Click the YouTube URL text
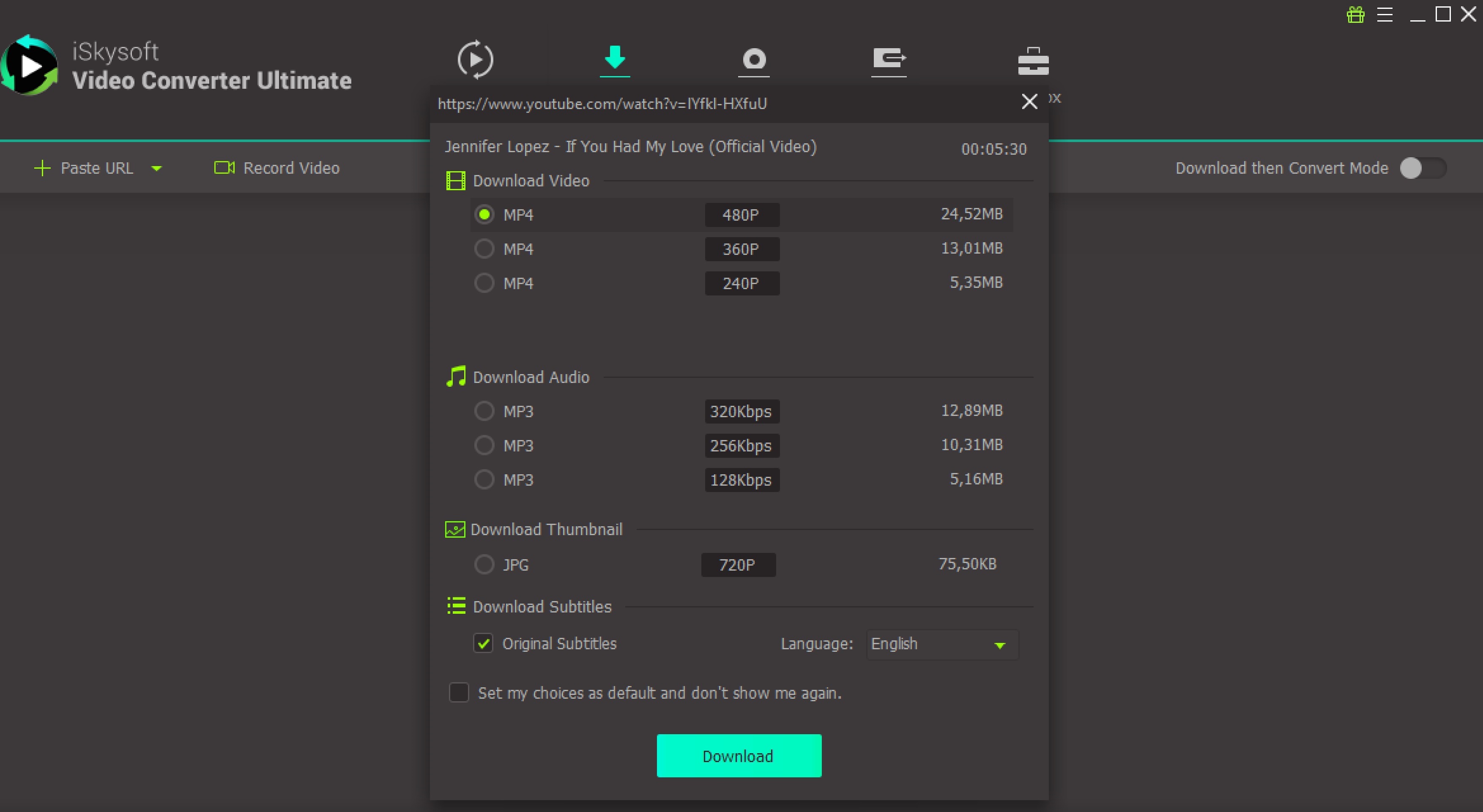The height and width of the screenshot is (812, 1483). pyautogui.click(x=602, y=104)
